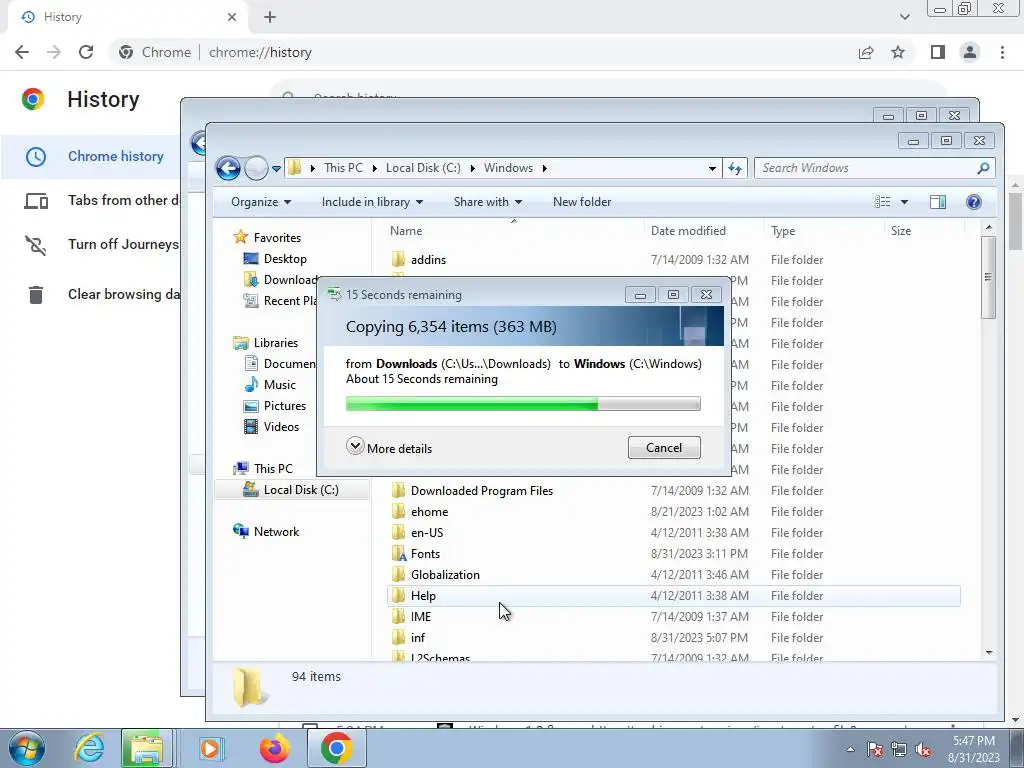Select the inf folder

pyautogui.click(x=417, y=637)
